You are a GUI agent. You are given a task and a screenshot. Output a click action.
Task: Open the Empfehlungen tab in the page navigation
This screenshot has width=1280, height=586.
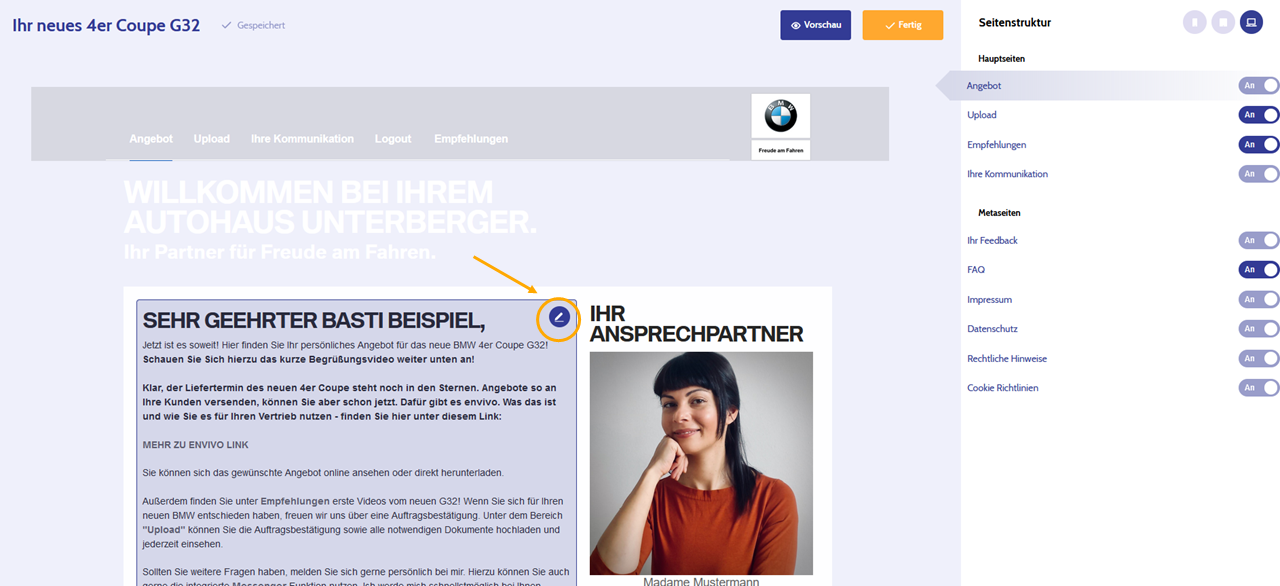click(x=471, y=139)
